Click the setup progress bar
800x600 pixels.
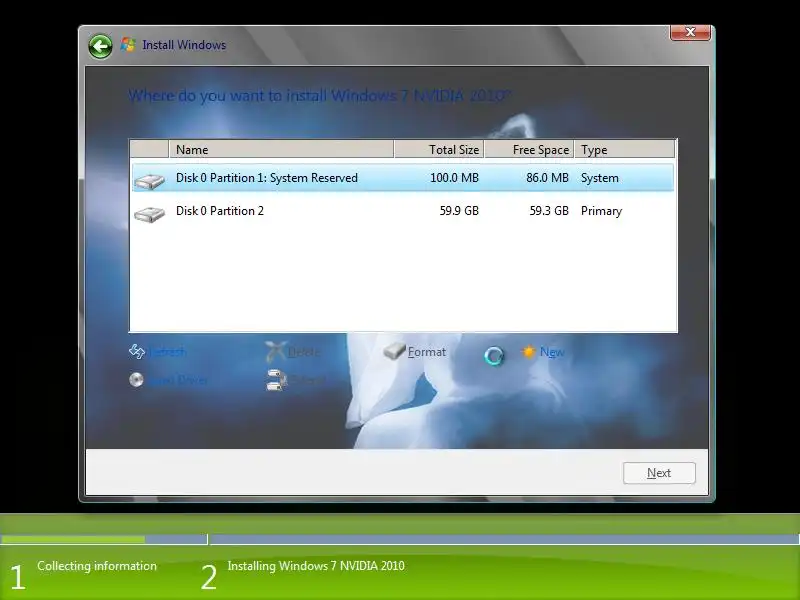point(400,539)
